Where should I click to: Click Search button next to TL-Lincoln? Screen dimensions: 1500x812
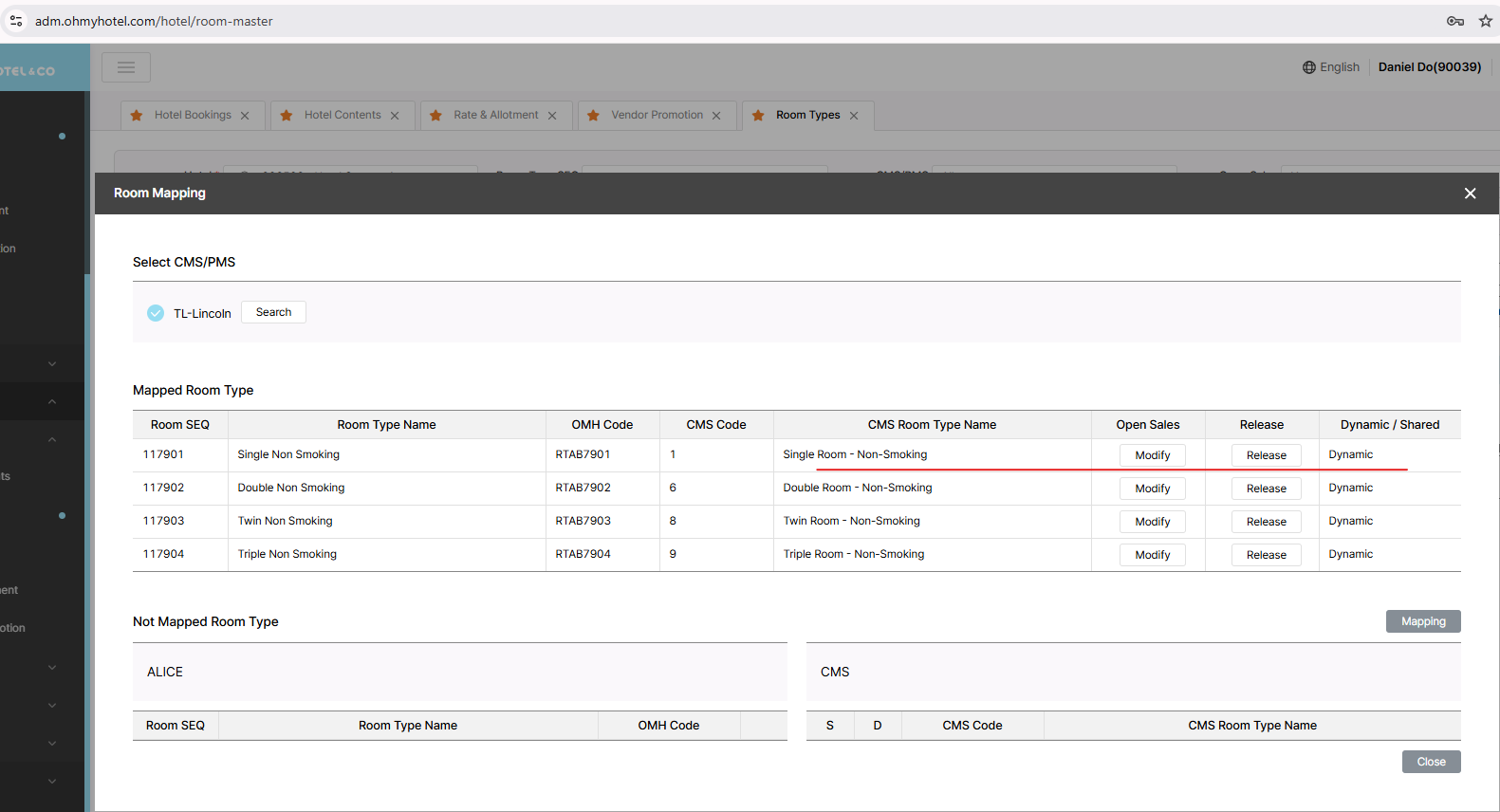click(273, 312)
